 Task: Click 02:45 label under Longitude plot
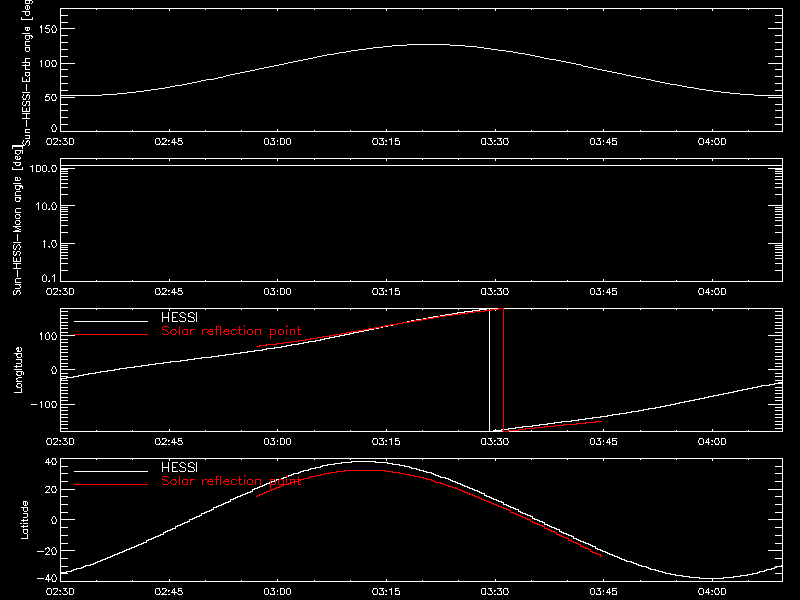[x=169, y=441]
